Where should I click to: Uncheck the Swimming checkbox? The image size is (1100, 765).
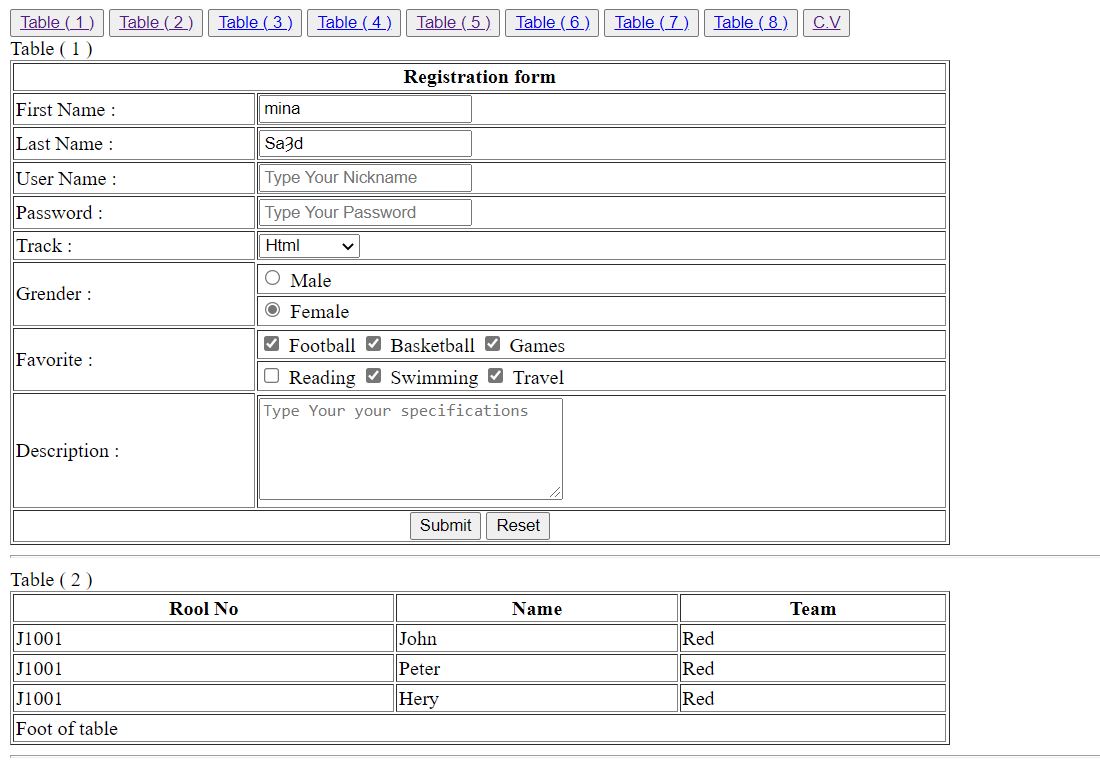[x=373, y=376]
